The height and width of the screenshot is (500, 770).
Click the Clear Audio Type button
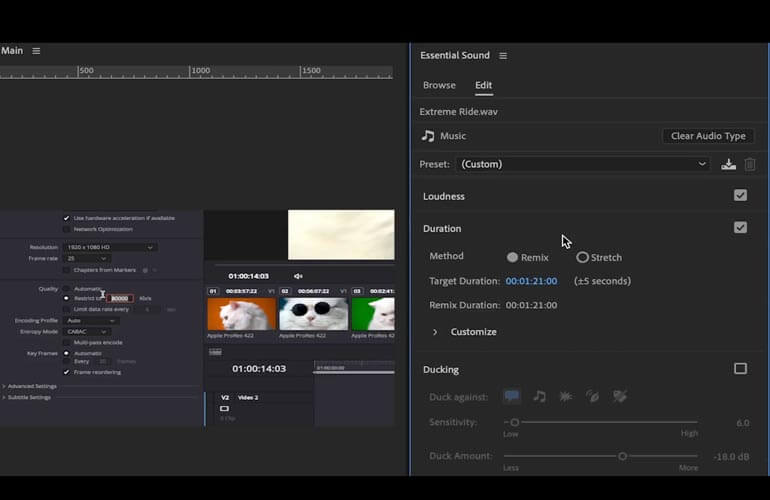point(708,136)
